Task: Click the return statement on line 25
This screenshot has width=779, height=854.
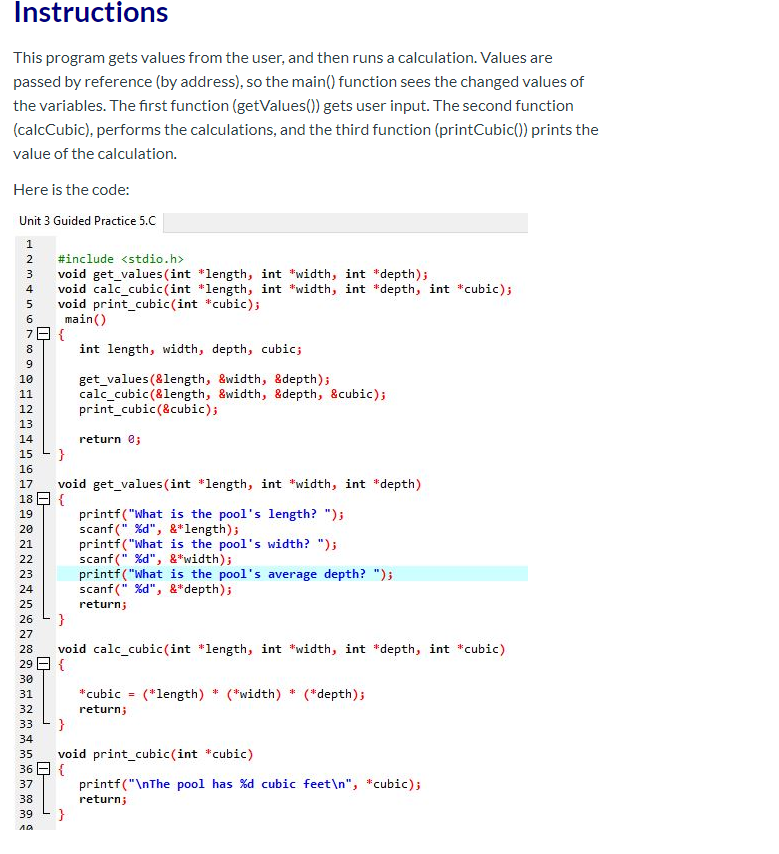Action: click(x=103, y=604)
